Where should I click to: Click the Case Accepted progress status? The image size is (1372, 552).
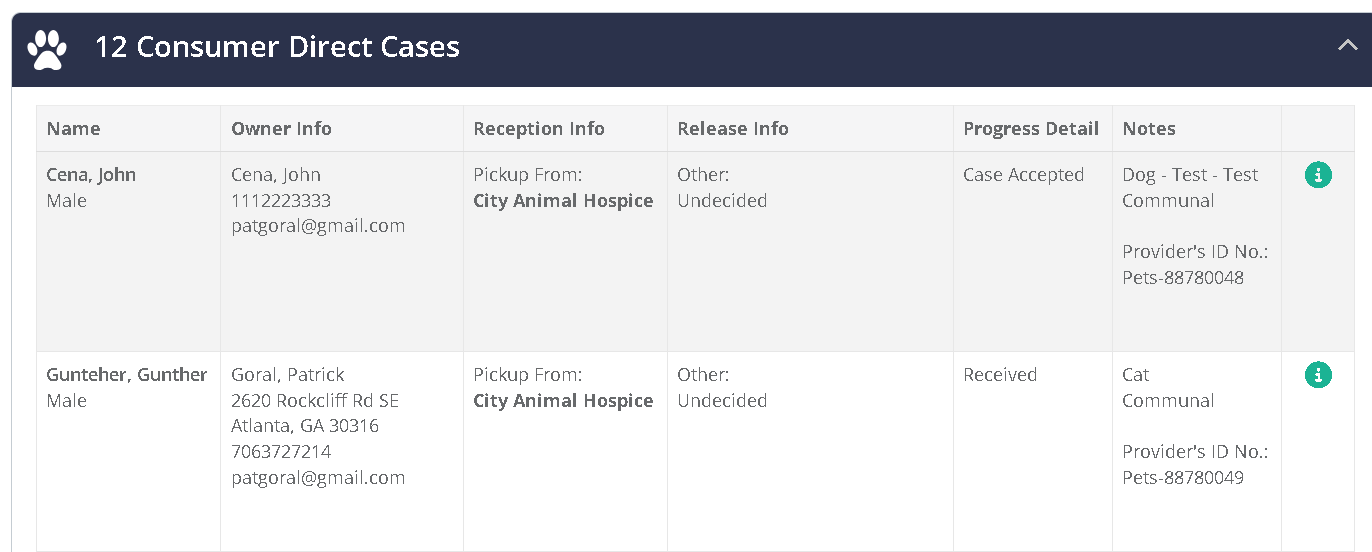click(1023, 175)
